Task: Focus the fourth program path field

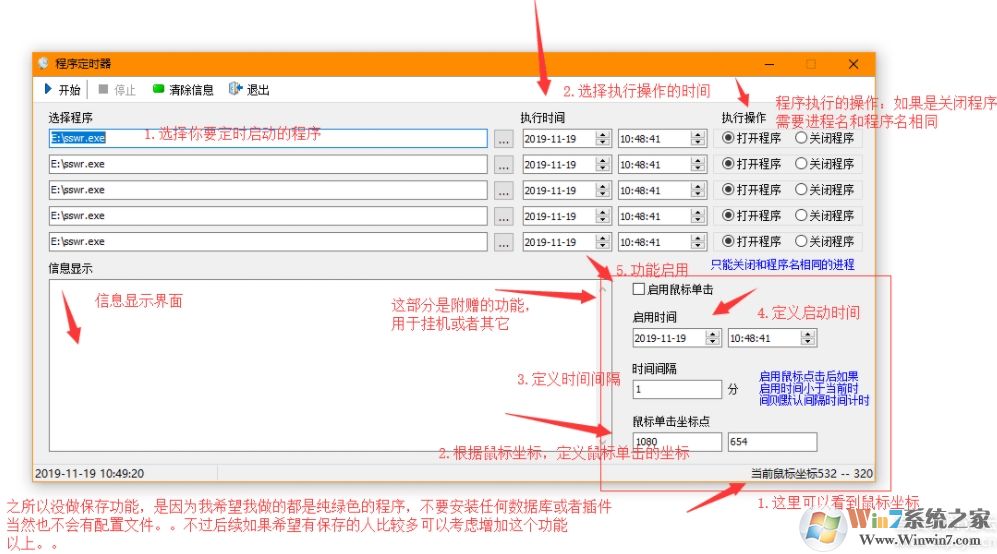Action: coord(268,216)
